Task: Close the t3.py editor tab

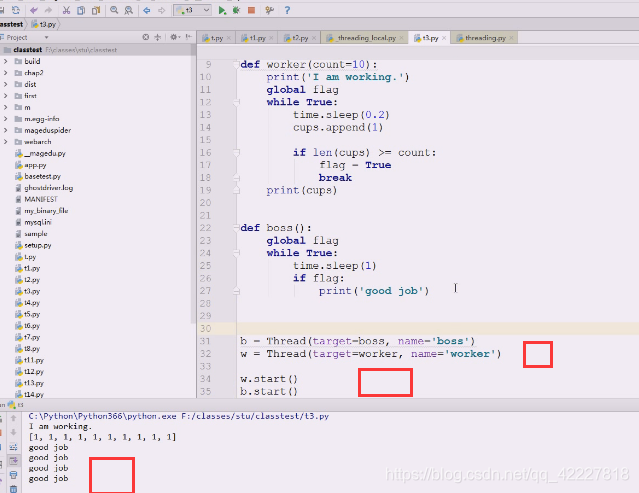Action: click(x=444, y=38)
